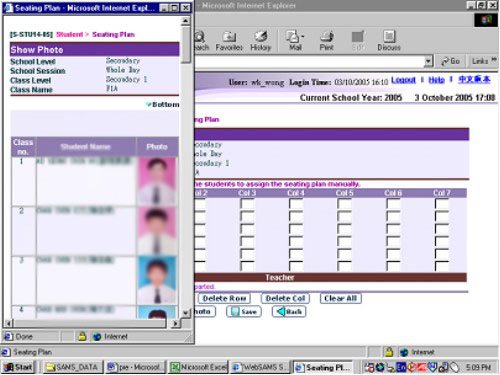The height and width of the screenshot is (375, 500).
Task: Click first seat box in Col 3
Action: click(247, 204)
